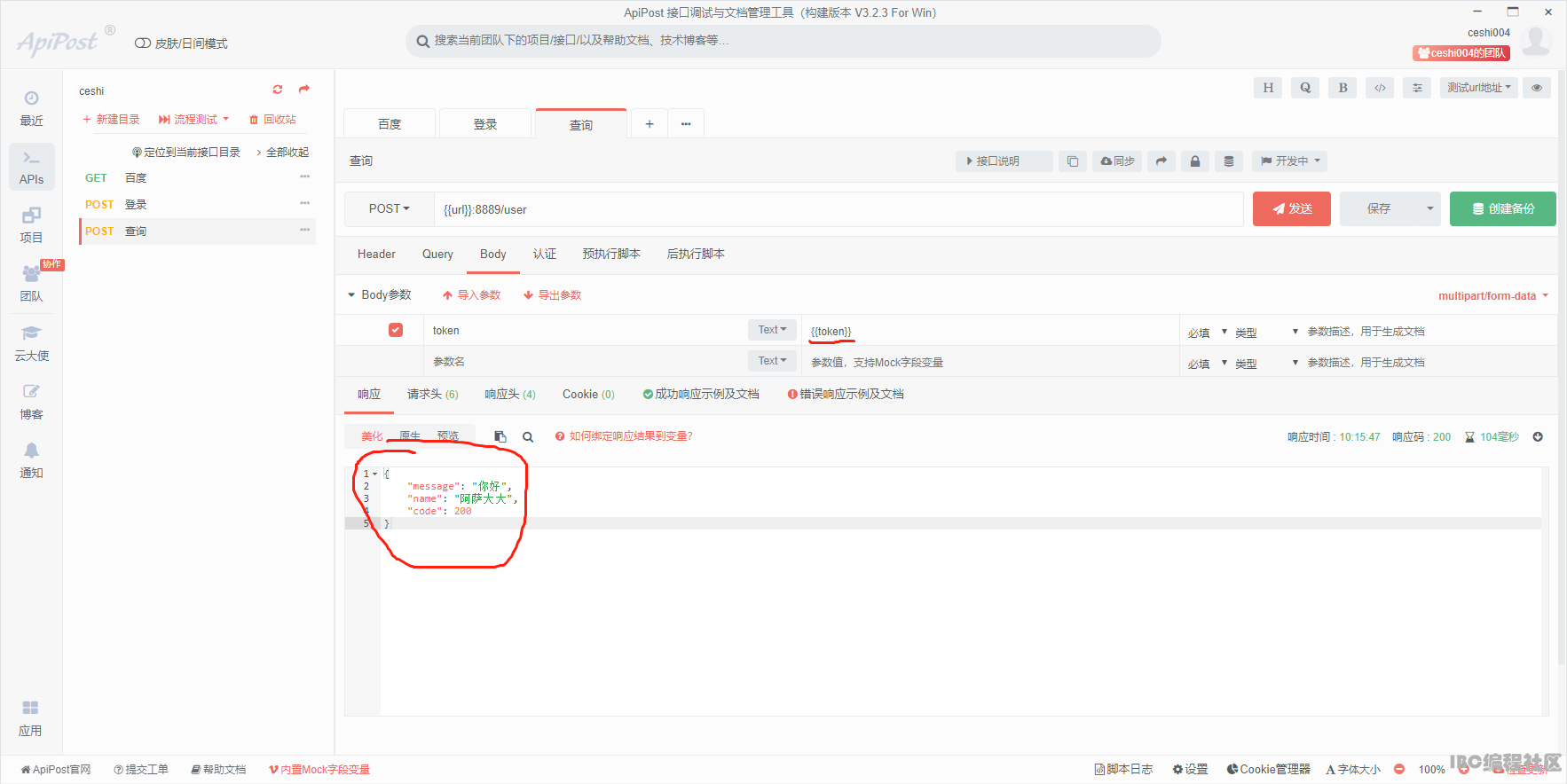
Task: Open the POST method dropdown
Action: [x=390, y=209]
